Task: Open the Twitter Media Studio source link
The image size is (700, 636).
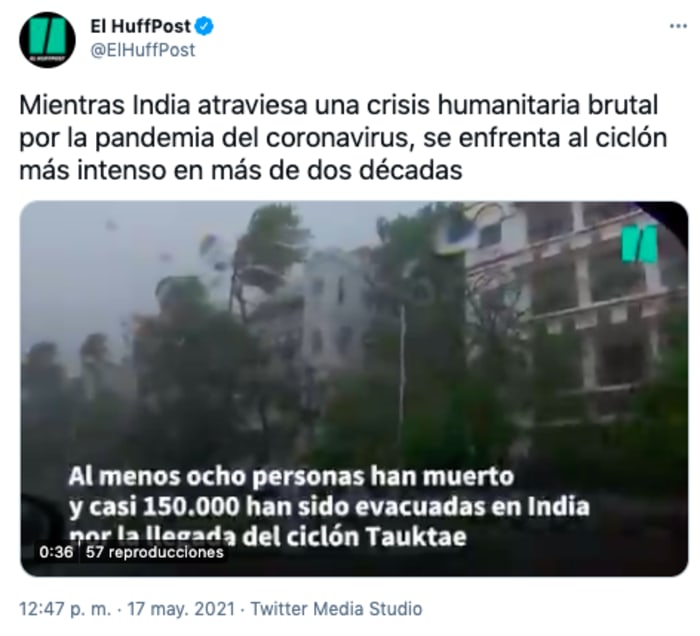Action: [x=336, y=609]
